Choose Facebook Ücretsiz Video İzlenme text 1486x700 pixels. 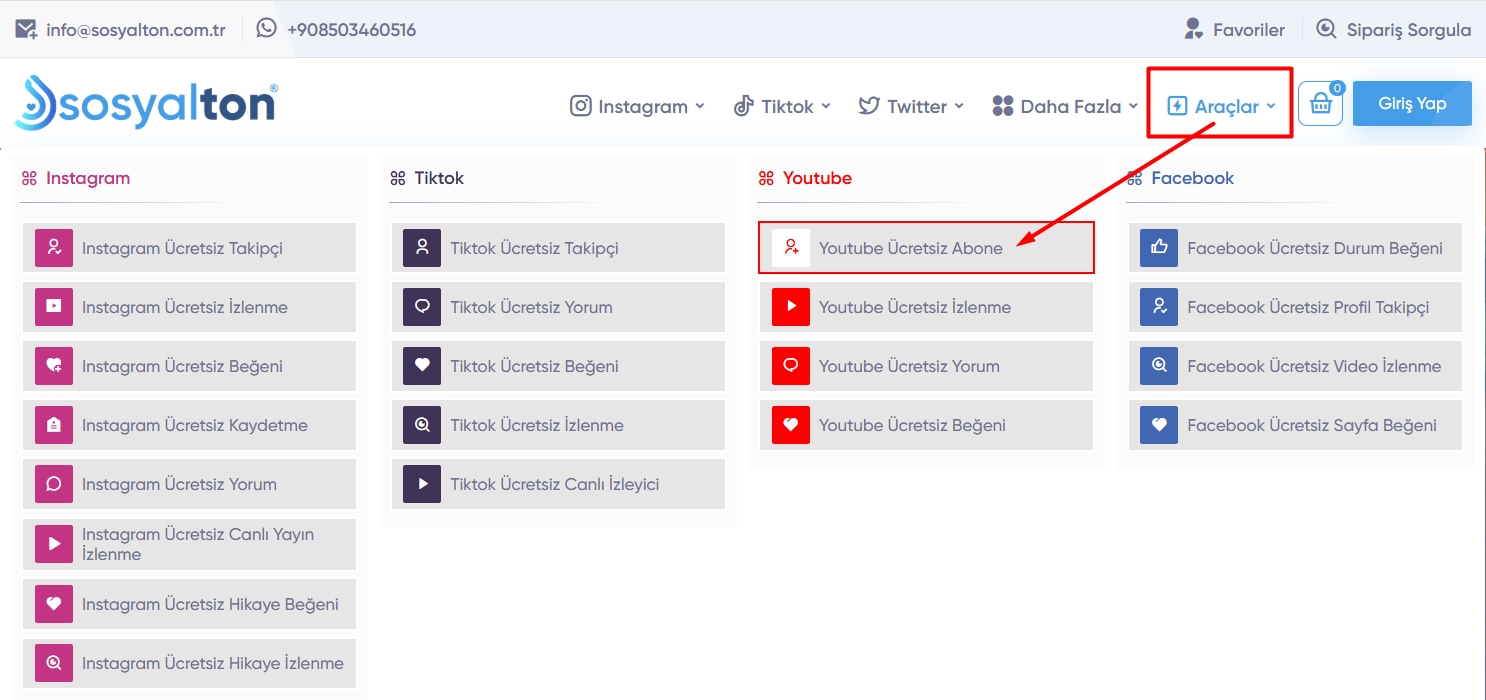pos(1314,366)
